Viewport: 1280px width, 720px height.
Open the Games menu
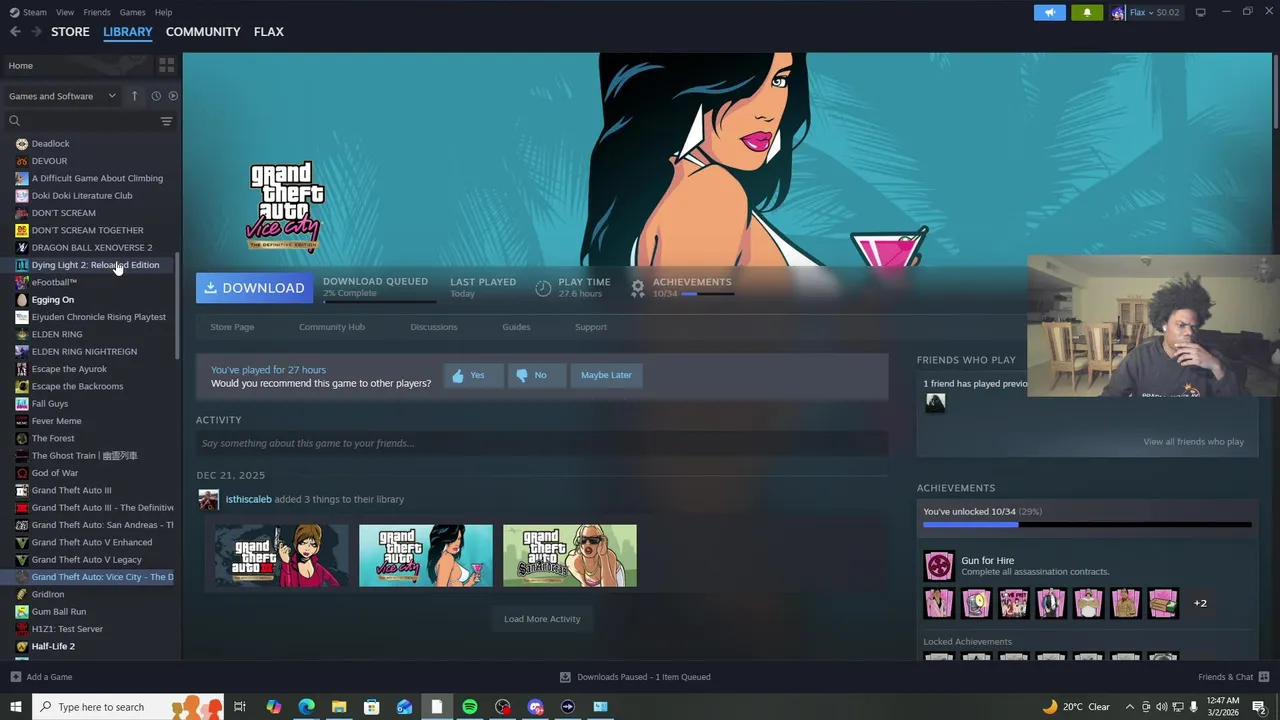point(132,12)
